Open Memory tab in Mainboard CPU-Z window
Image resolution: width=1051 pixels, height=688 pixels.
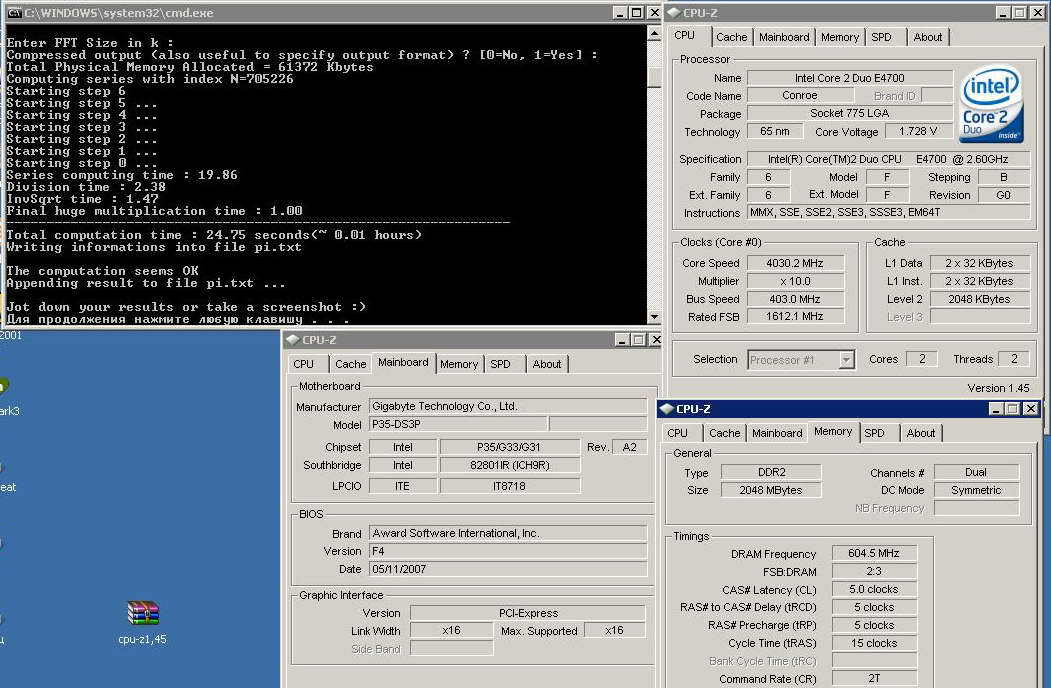tap(459, 364)
